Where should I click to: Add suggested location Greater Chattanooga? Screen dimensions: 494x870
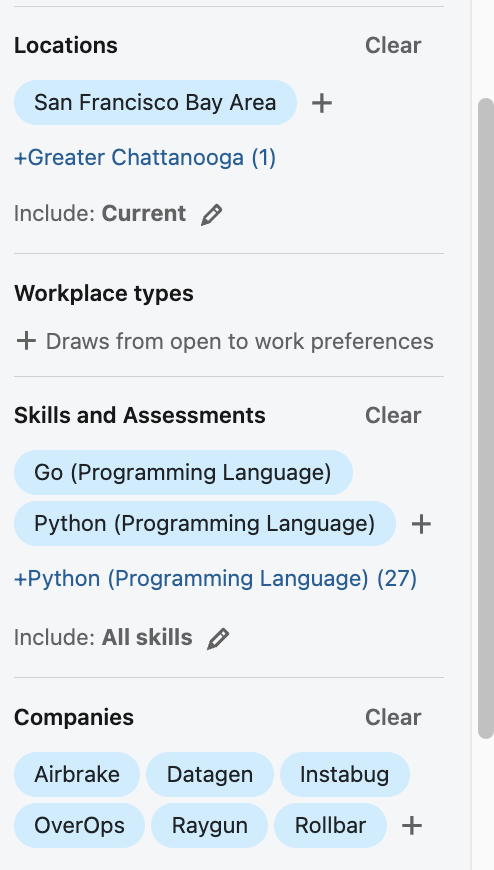[x=145, y=158]
